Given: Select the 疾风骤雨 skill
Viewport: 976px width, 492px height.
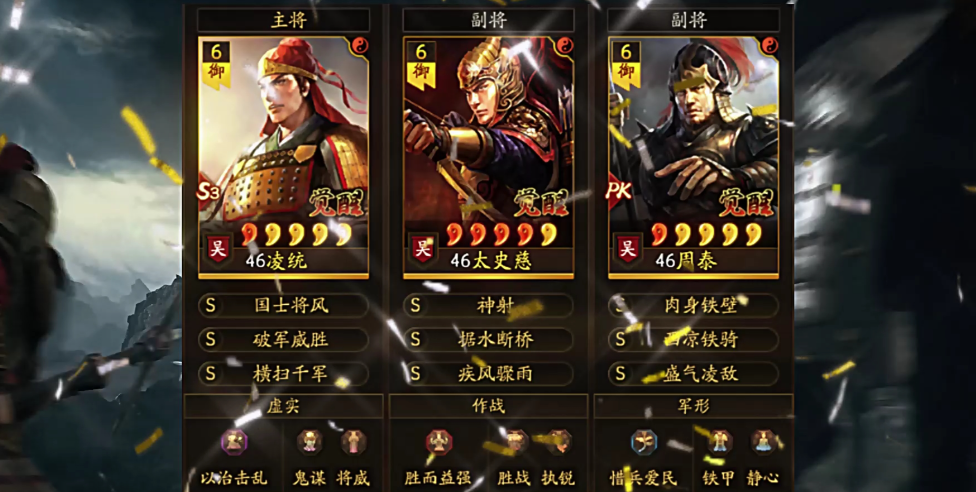Looking at the screenshot, I should pyautogui.click(x=489, y=373).
